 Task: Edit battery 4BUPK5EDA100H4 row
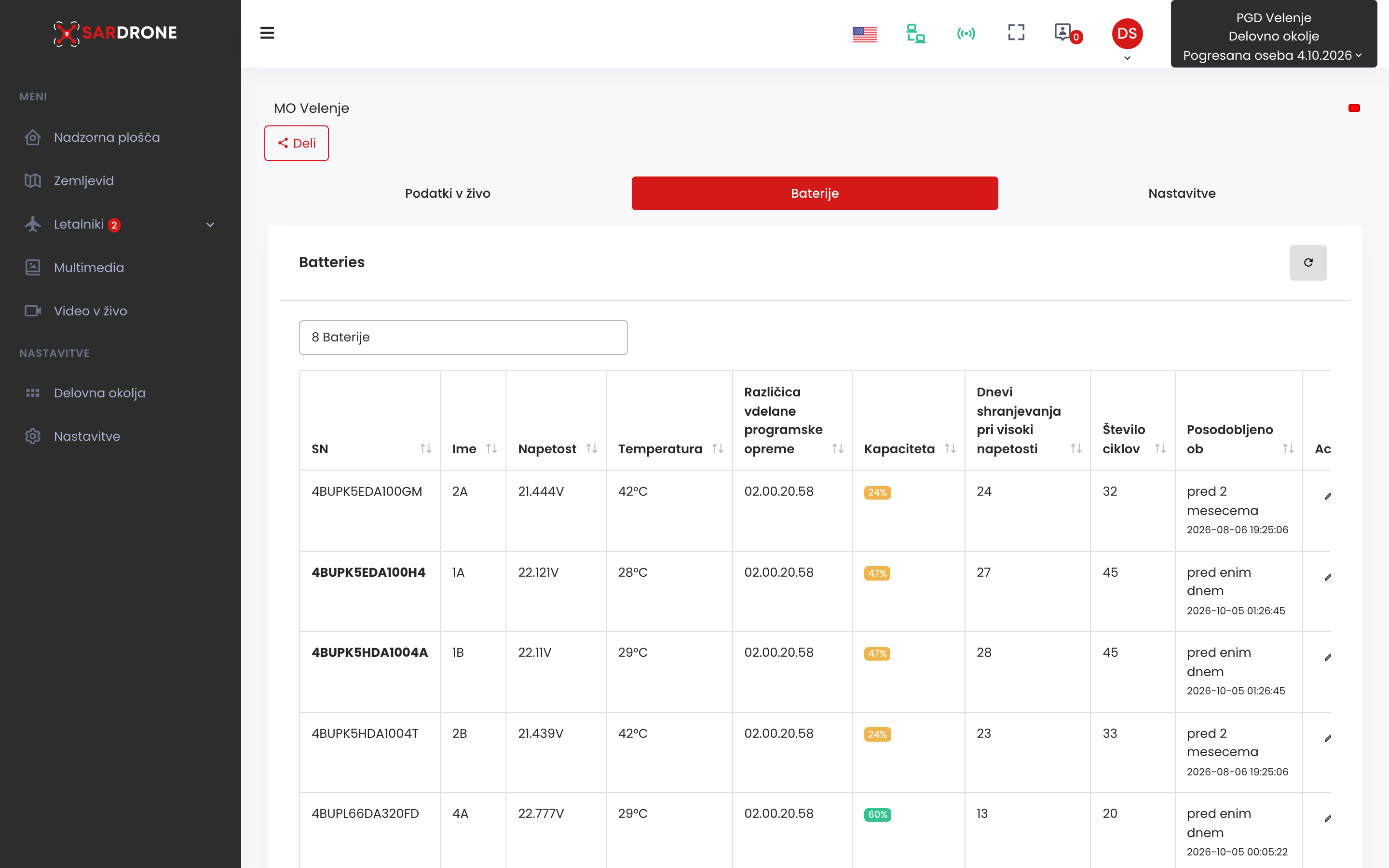(x=1328, y=577)
